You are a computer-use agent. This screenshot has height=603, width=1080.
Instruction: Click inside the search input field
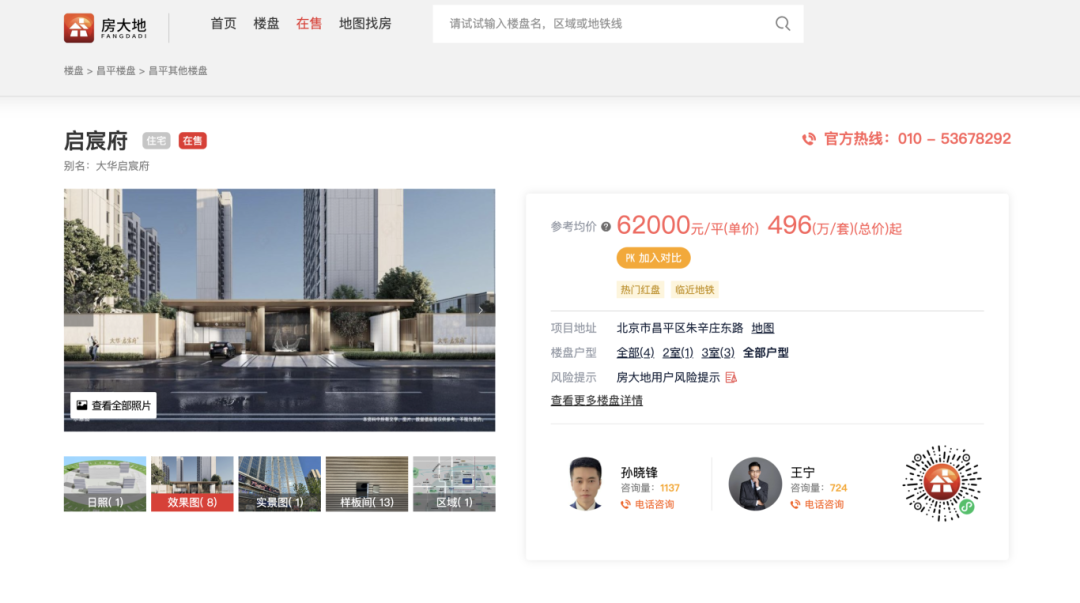(x=600, y=23)
